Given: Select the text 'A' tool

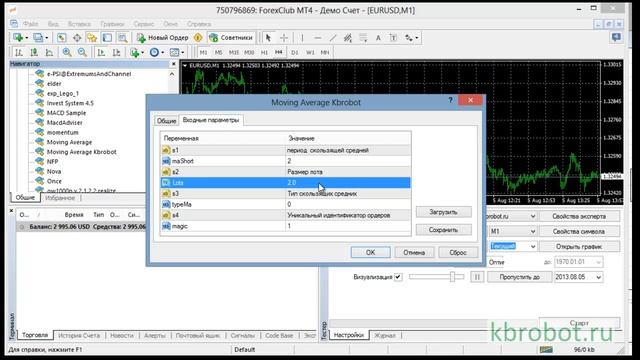Looking at the screenshot, I should 378,38.
